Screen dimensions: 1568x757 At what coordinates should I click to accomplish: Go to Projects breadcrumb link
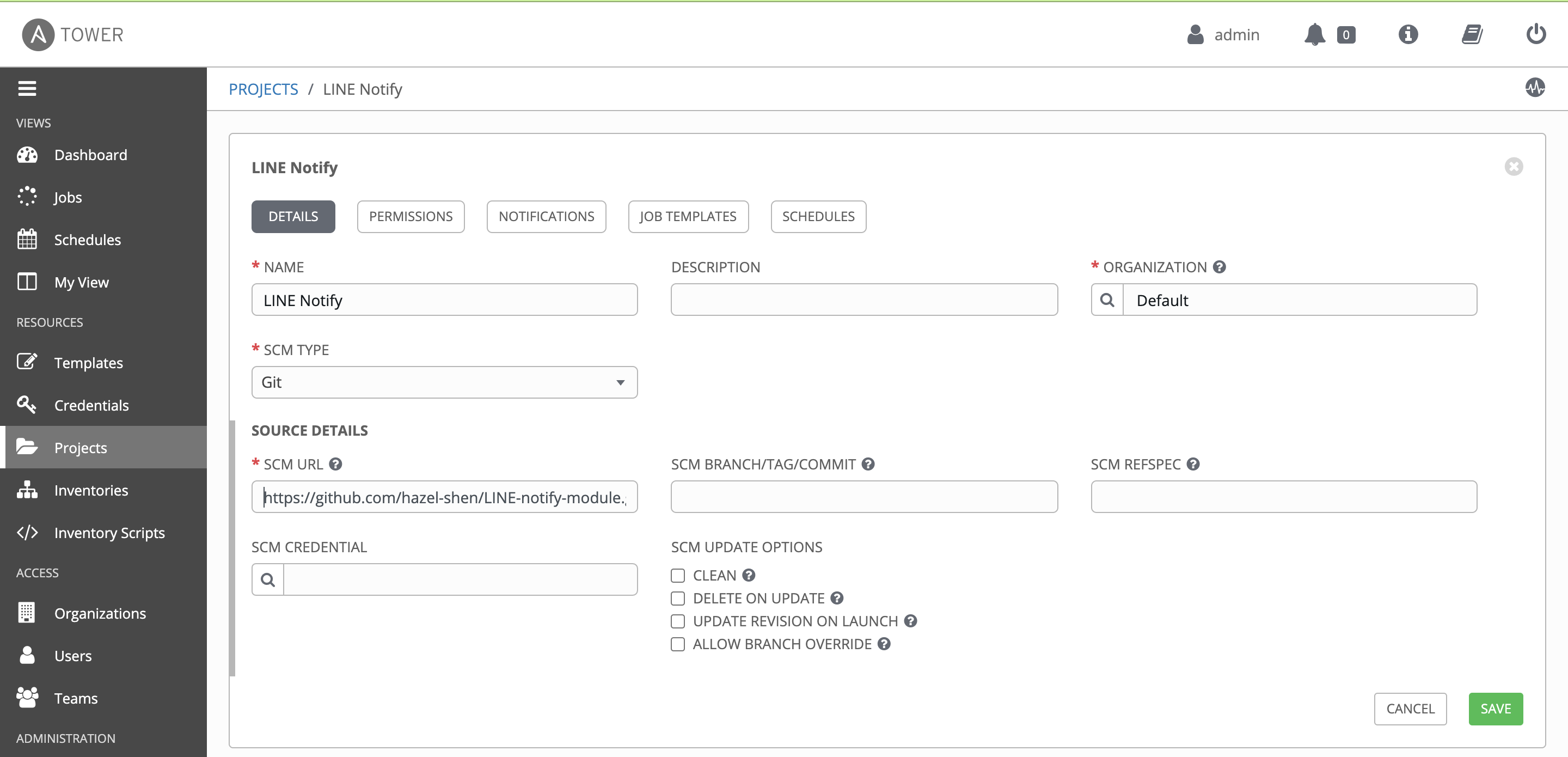[263, 89]
